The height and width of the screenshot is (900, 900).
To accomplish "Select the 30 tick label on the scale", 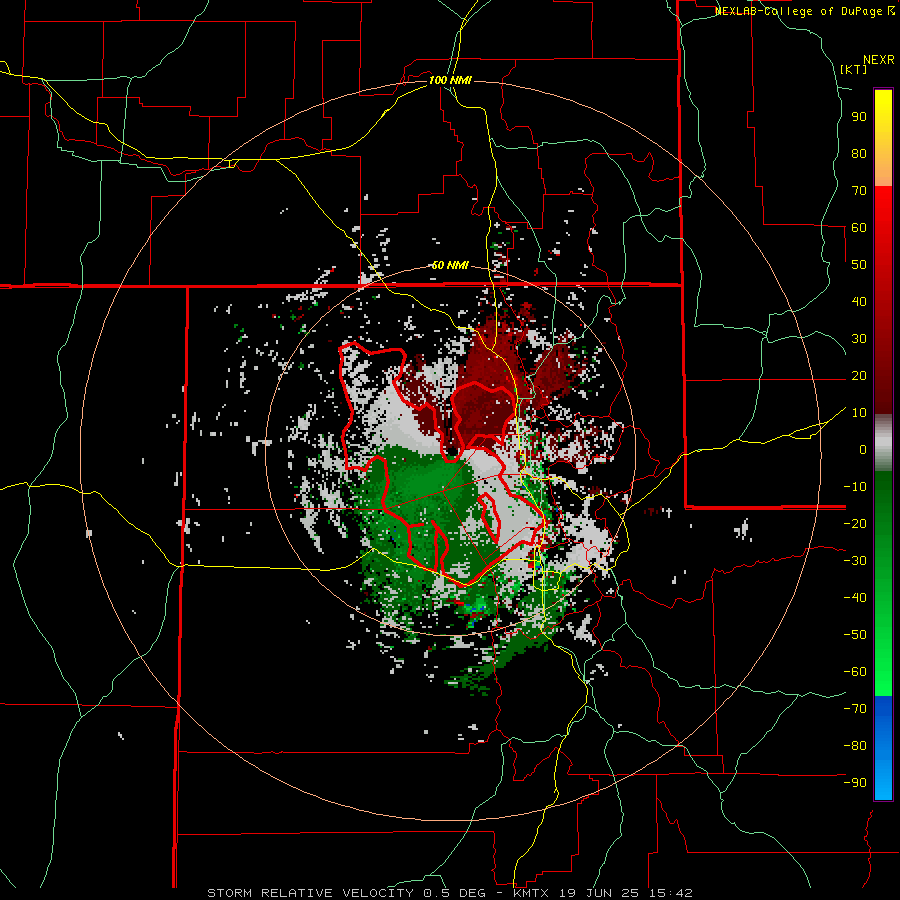I will click(x=859, y=339).
